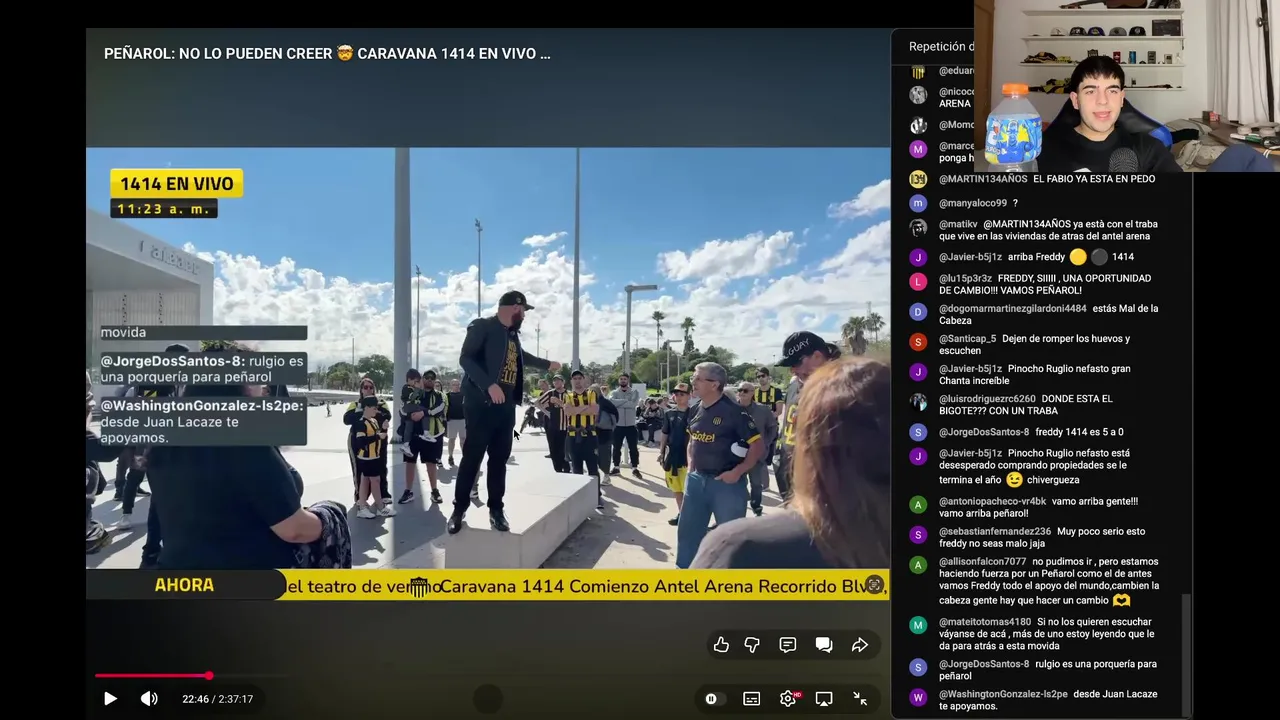
Task: Click @manyaloco99 avatar
Action: pos(918,203)
